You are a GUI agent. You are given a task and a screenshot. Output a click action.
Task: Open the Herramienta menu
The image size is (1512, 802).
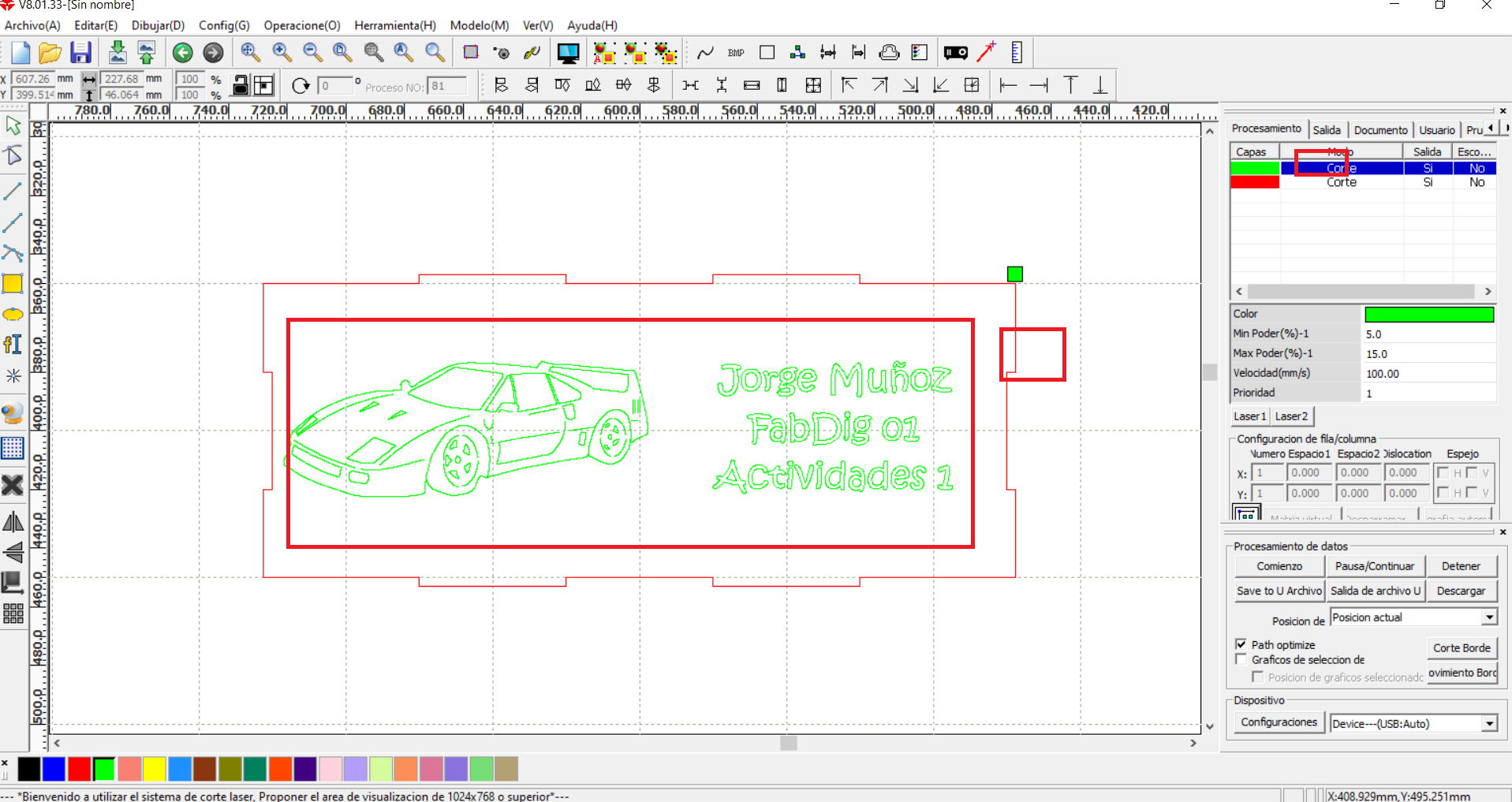point(395,25)
